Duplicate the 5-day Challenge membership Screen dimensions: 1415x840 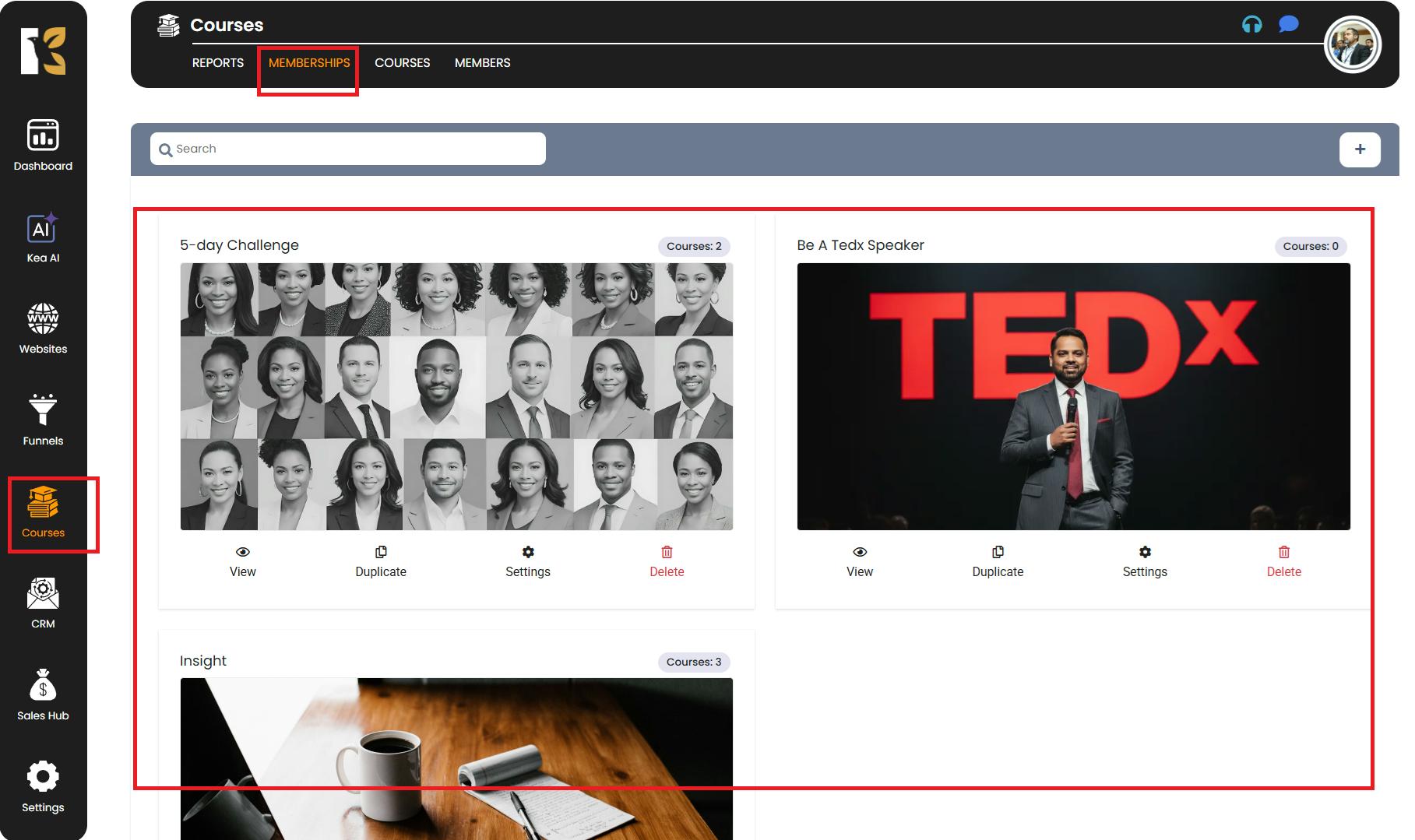tap(381, 561)
